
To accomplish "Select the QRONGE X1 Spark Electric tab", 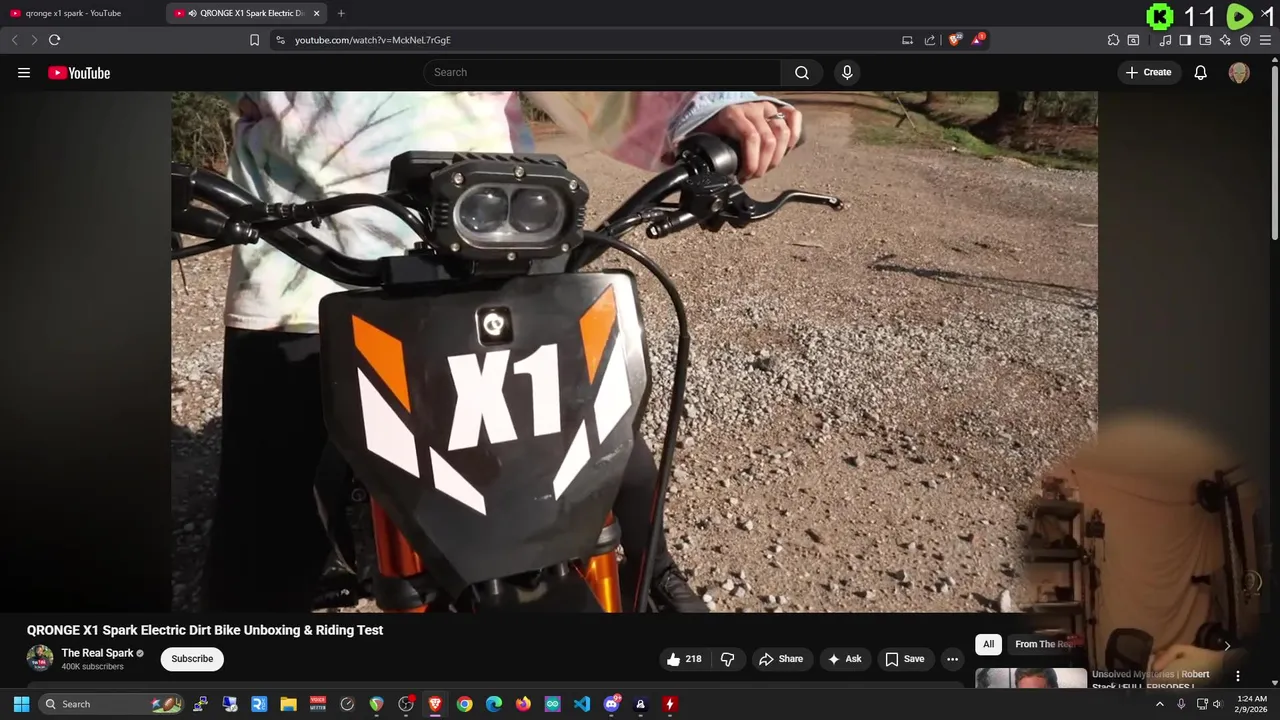I will pyautogui.click(x=247, y=13).
